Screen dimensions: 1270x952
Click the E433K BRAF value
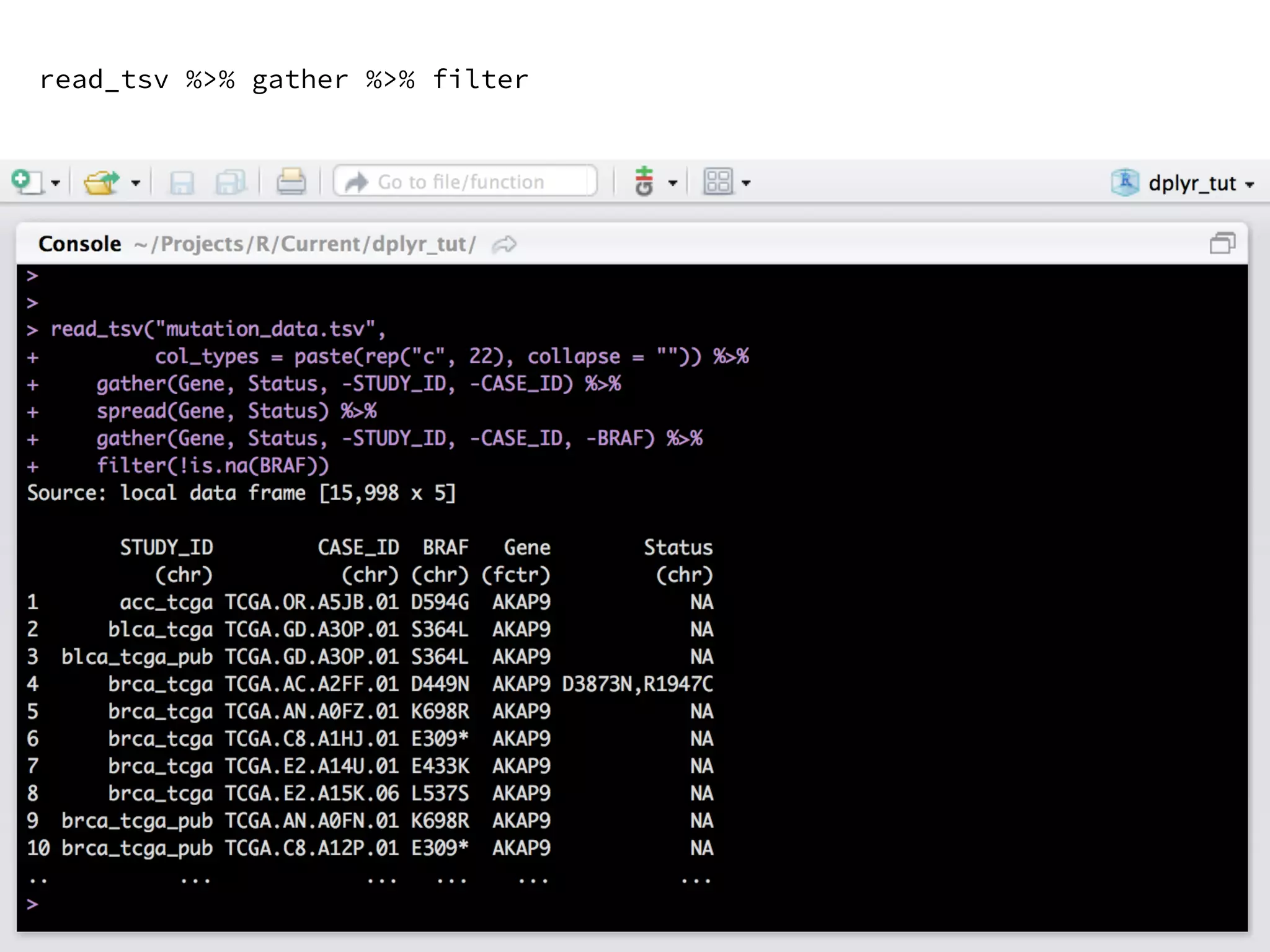coord(440,766)
